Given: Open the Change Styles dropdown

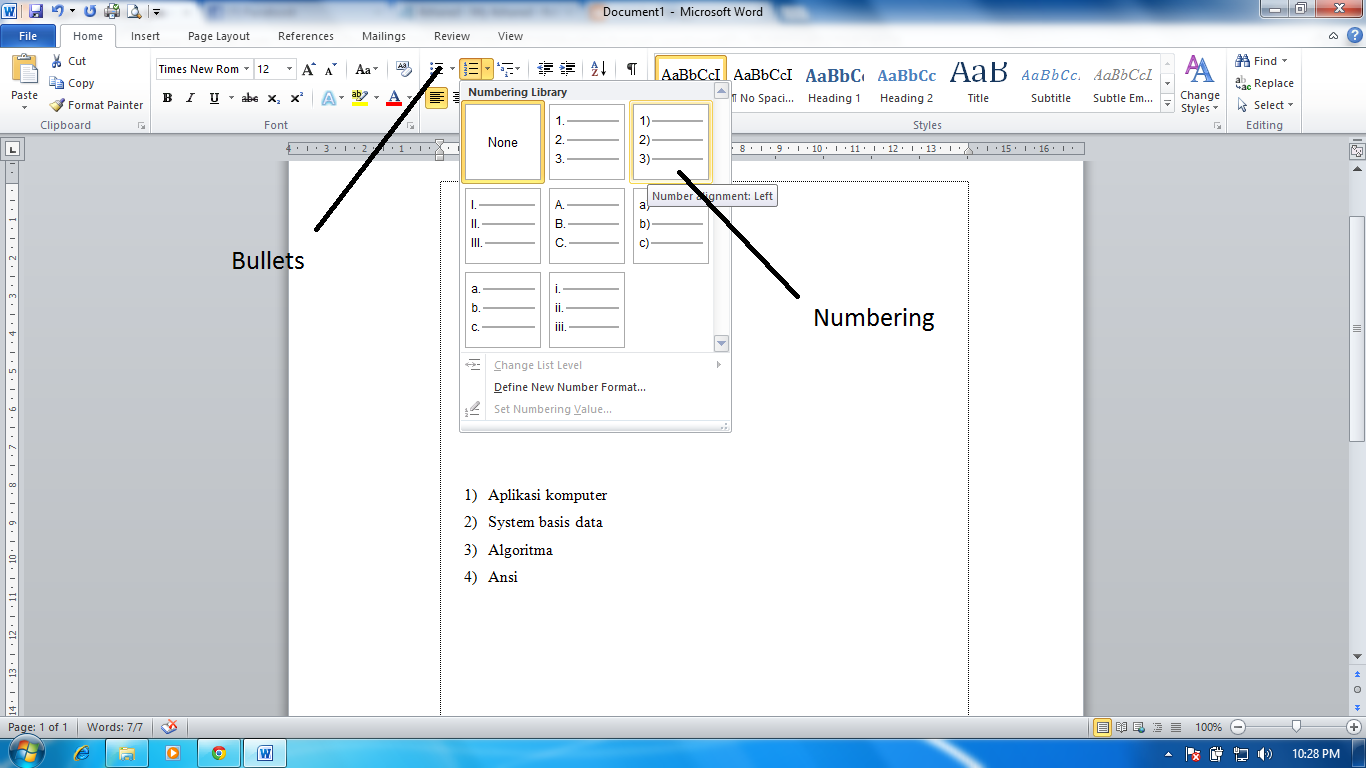Looking at the screenshot, I should tap(1200, 84).
